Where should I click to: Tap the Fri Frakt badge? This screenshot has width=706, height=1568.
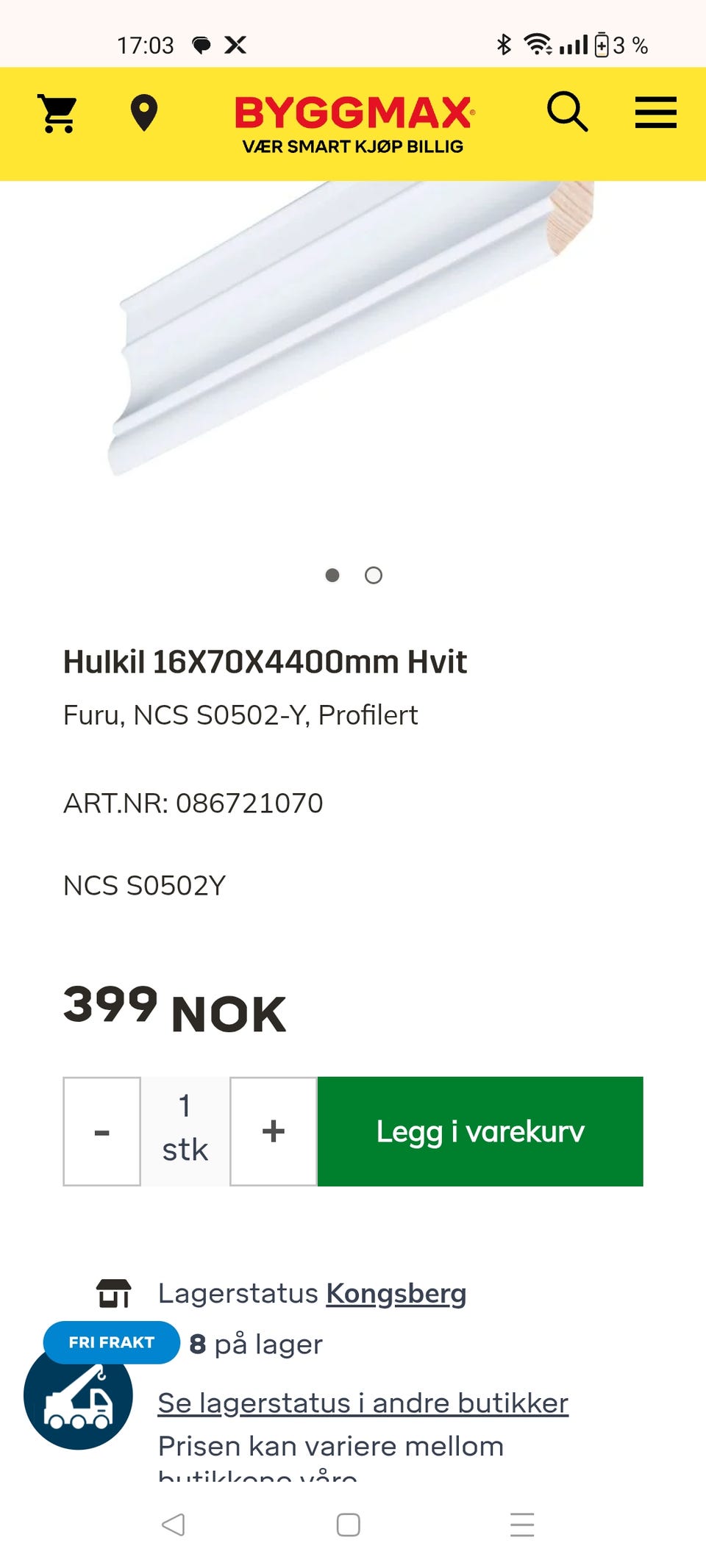click(112, 1342)
